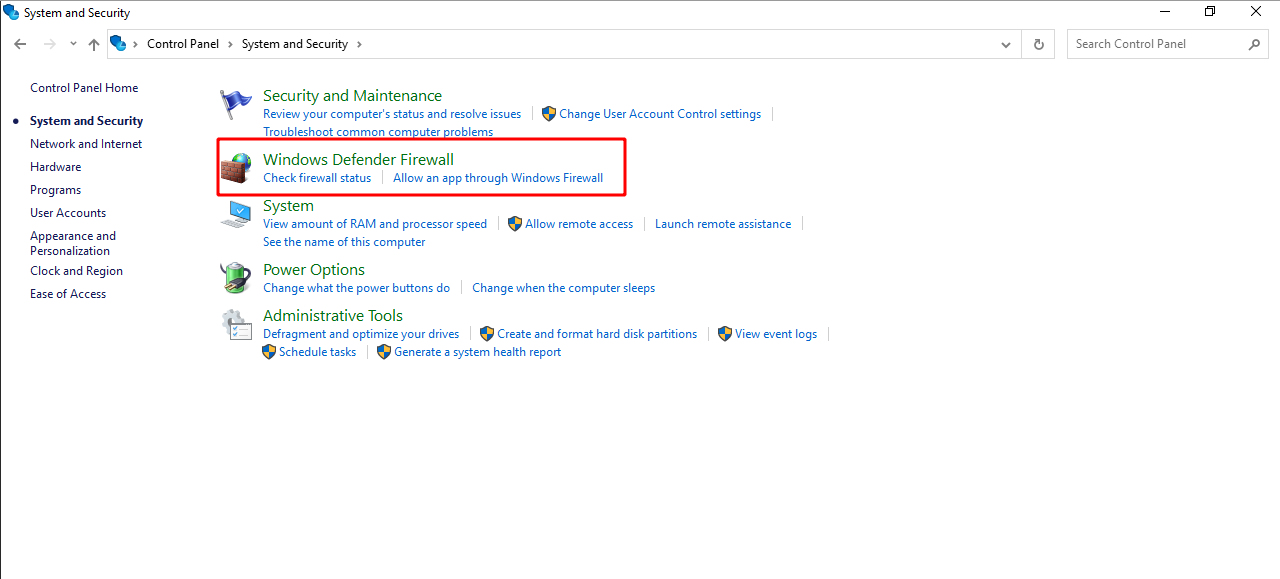Click the shield icon beside View event logs
Viewport: 1280px width, 579px height.
click(x=724, y=334)
